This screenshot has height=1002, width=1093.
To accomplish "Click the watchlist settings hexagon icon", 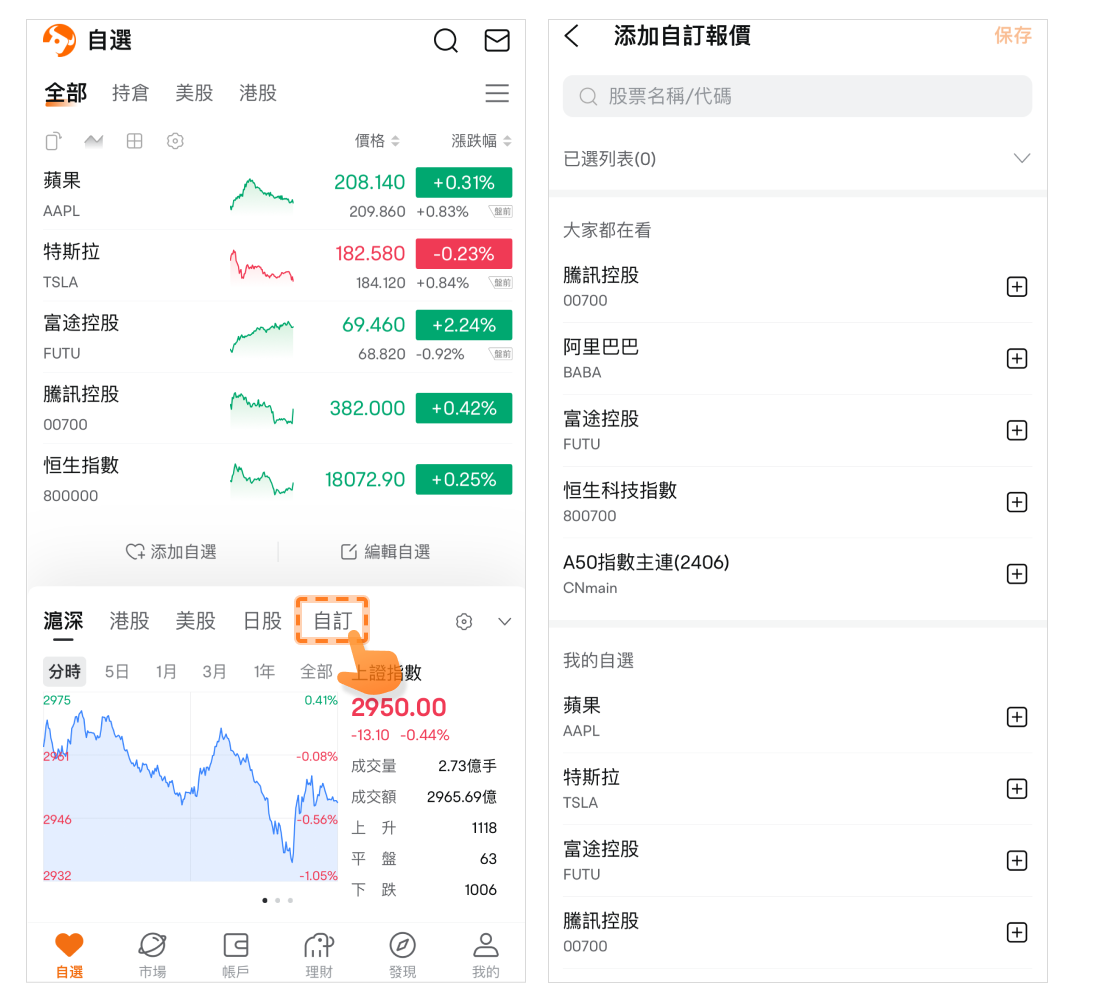I will point(175,141).
